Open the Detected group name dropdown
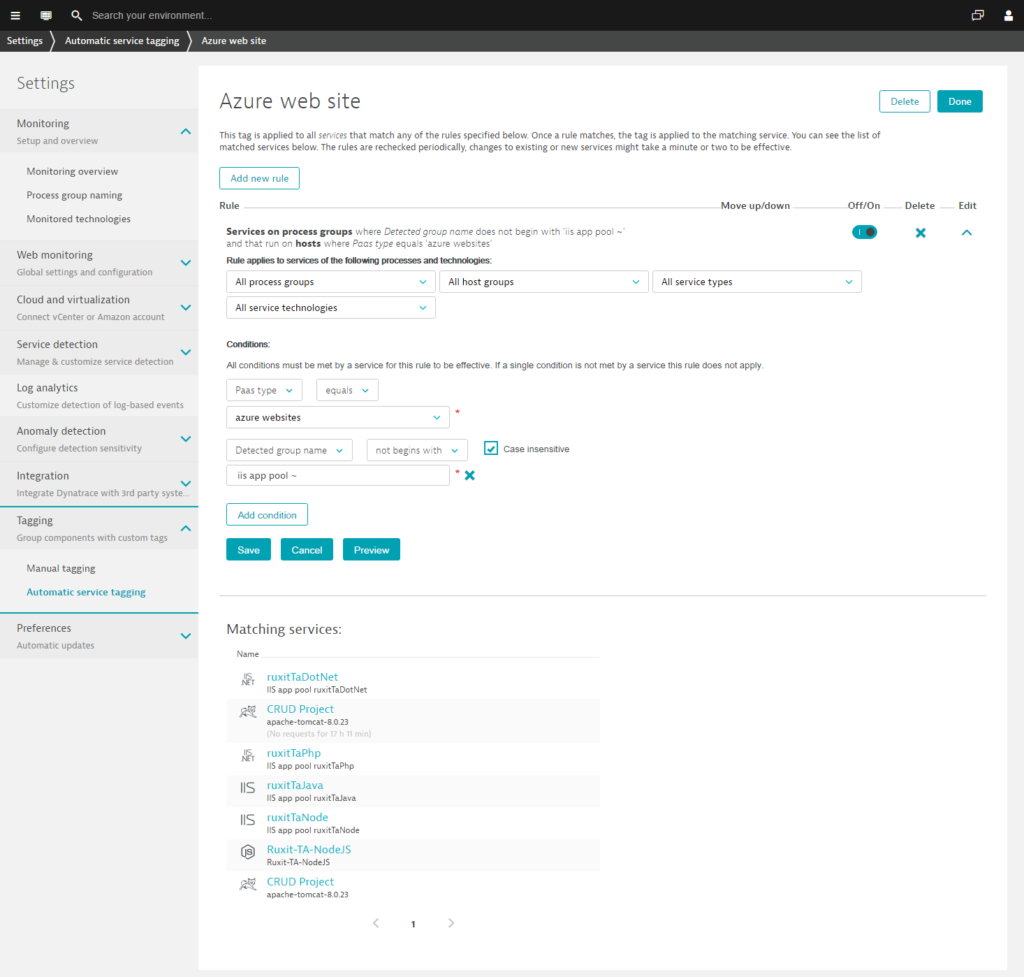This screenshot has width=1024, height=977. tap(289, 450)
